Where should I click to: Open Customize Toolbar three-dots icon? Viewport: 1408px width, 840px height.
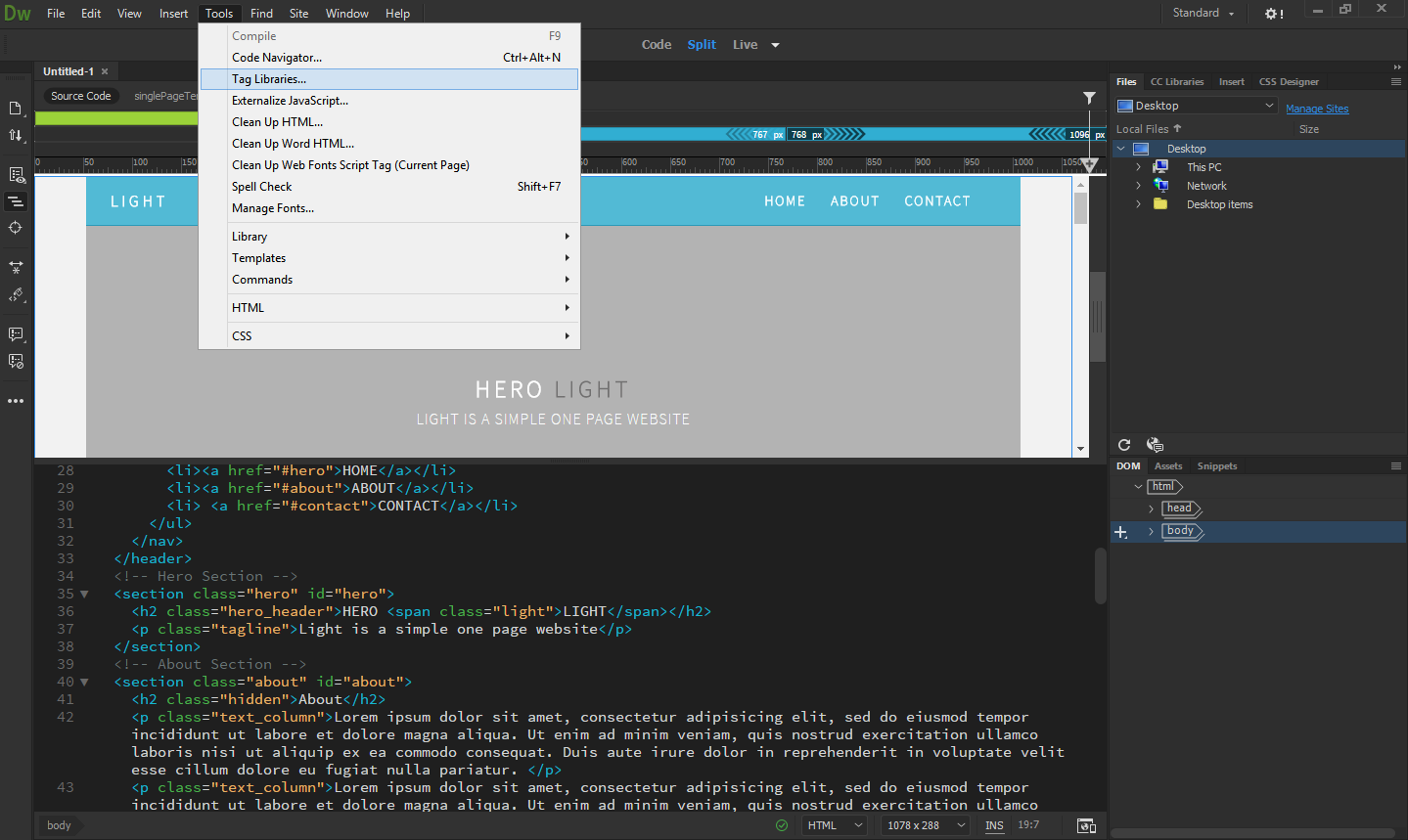16,401
